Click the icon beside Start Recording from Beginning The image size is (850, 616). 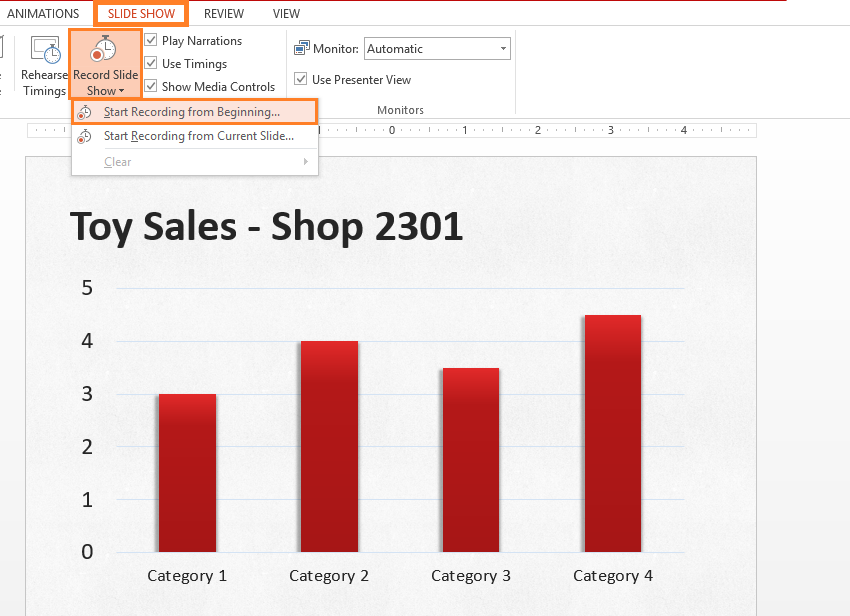[x=84, y=112]
